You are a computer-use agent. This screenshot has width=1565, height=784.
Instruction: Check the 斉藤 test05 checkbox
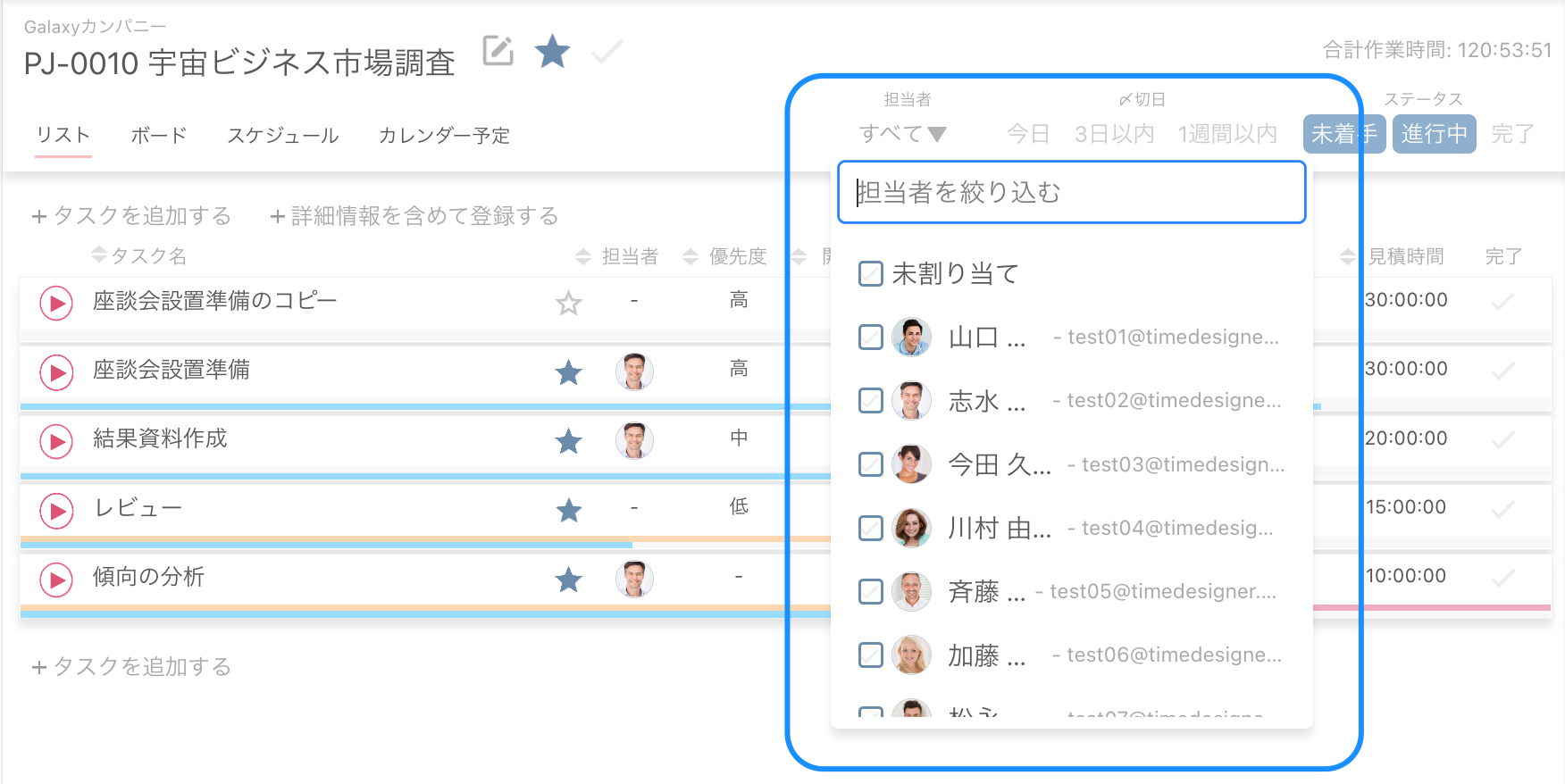click(x=870, y=591)
